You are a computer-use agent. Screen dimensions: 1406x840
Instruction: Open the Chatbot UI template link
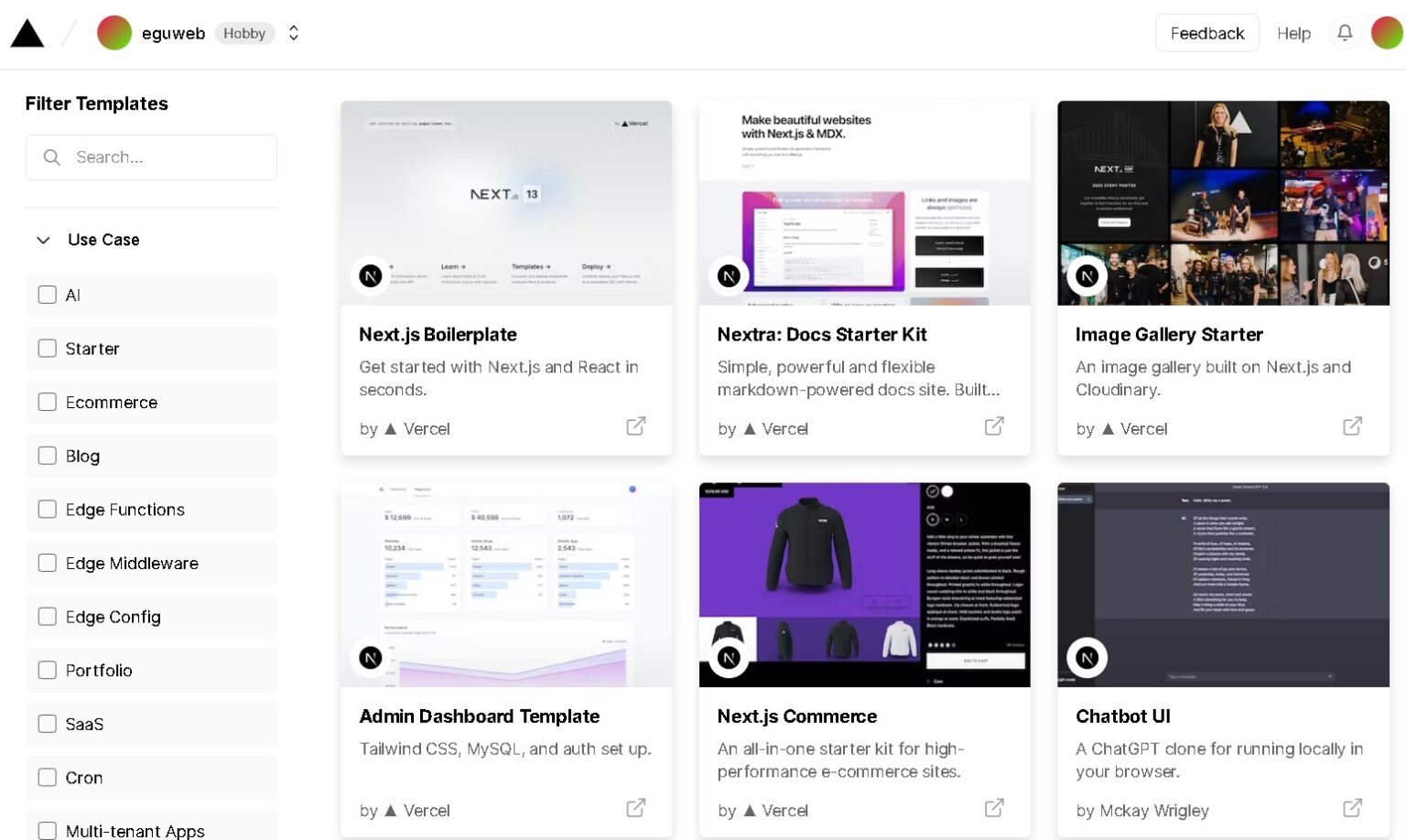1123,716
